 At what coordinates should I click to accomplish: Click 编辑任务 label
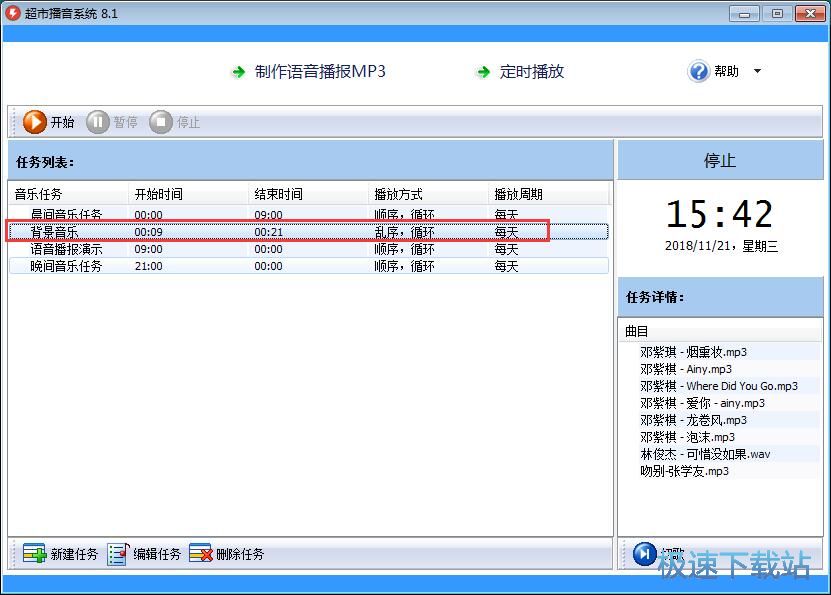(x=157, y=554)
